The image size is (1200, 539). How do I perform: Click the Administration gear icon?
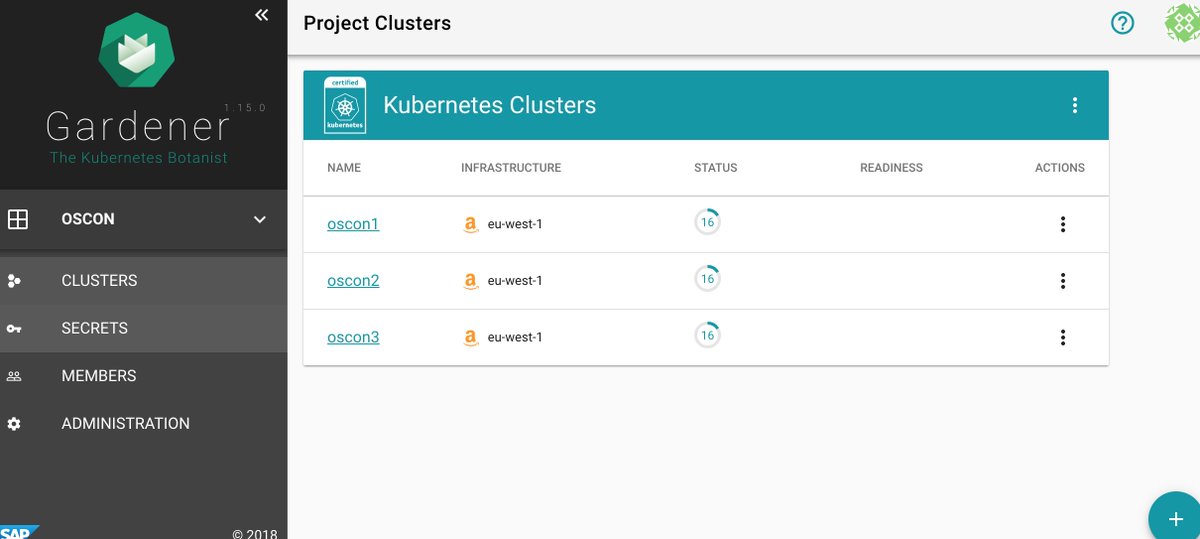[14, 424]
